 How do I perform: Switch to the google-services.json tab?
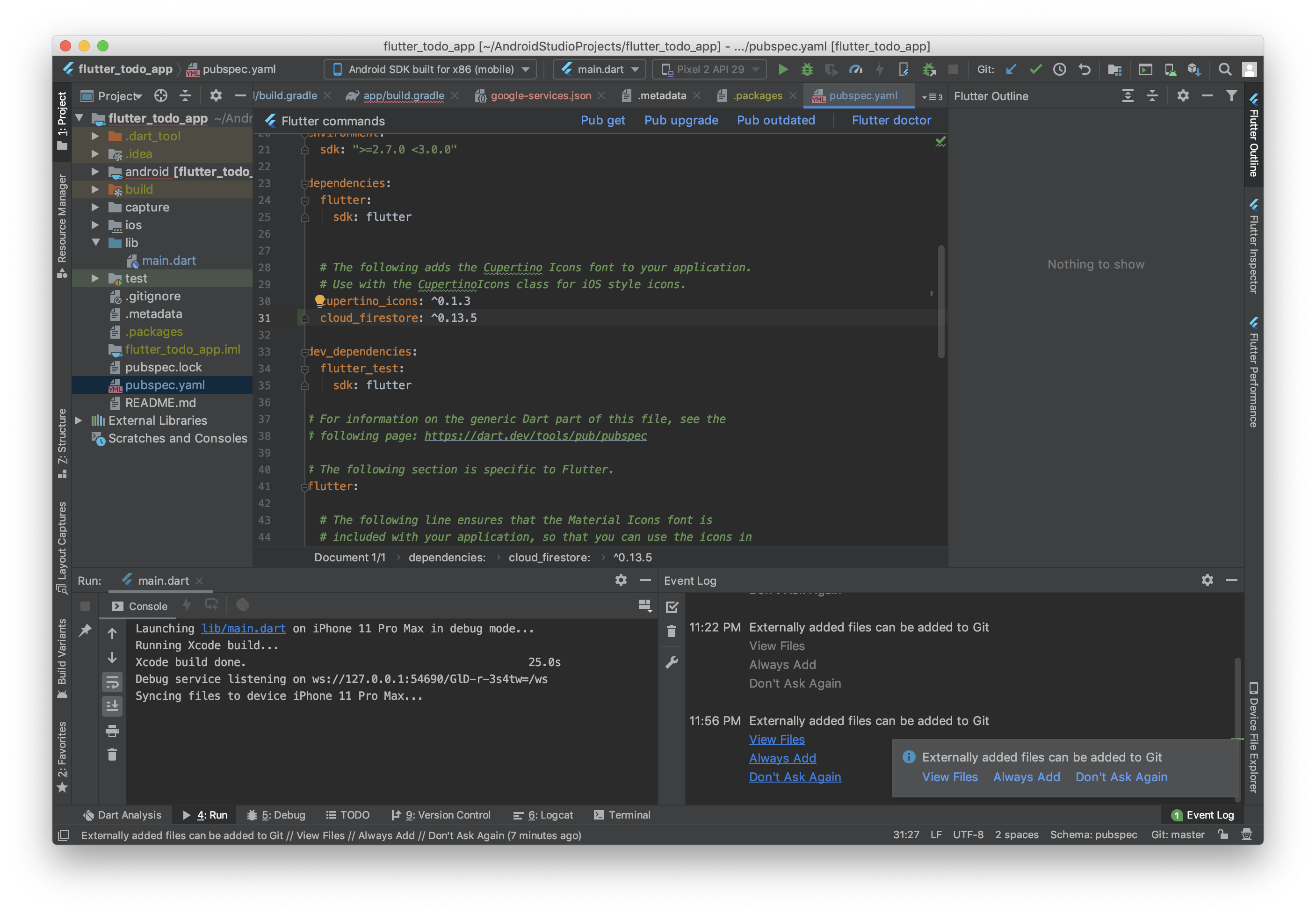click(540, 95)
